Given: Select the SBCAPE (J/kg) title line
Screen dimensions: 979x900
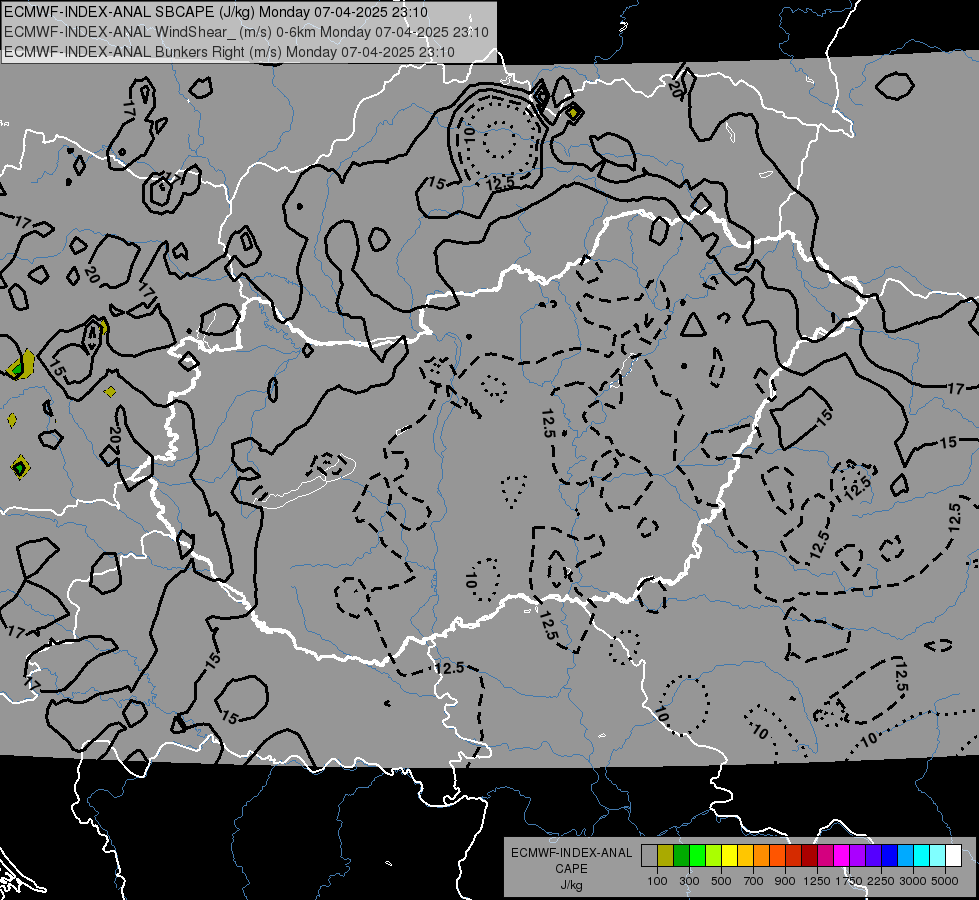Looking at the screenshot, I should click(x=216, y=12).
